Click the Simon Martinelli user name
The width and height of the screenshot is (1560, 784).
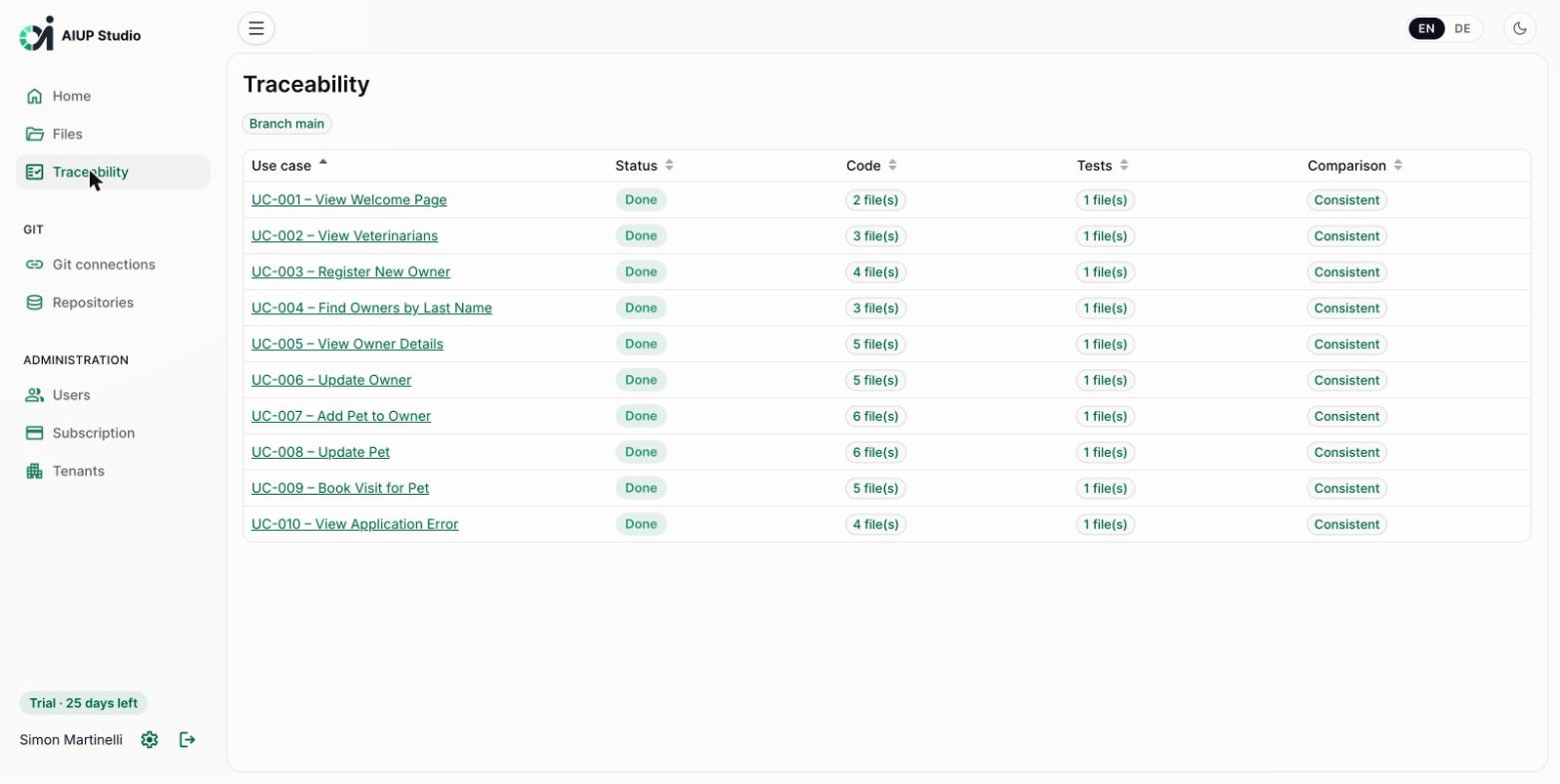coord(71,740)
